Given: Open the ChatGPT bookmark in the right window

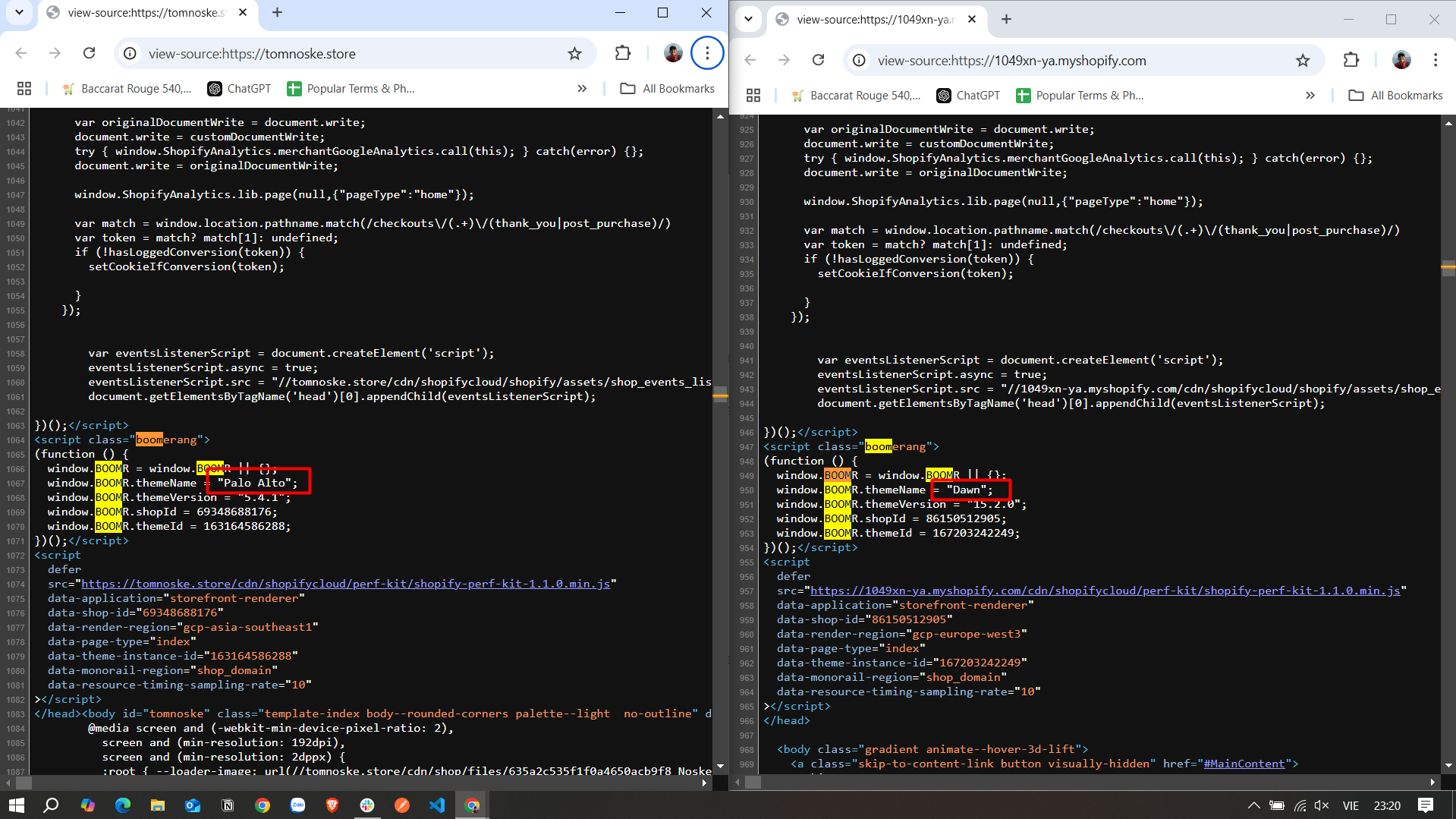Looking at the screenshot, I should [x=968, y=96].
